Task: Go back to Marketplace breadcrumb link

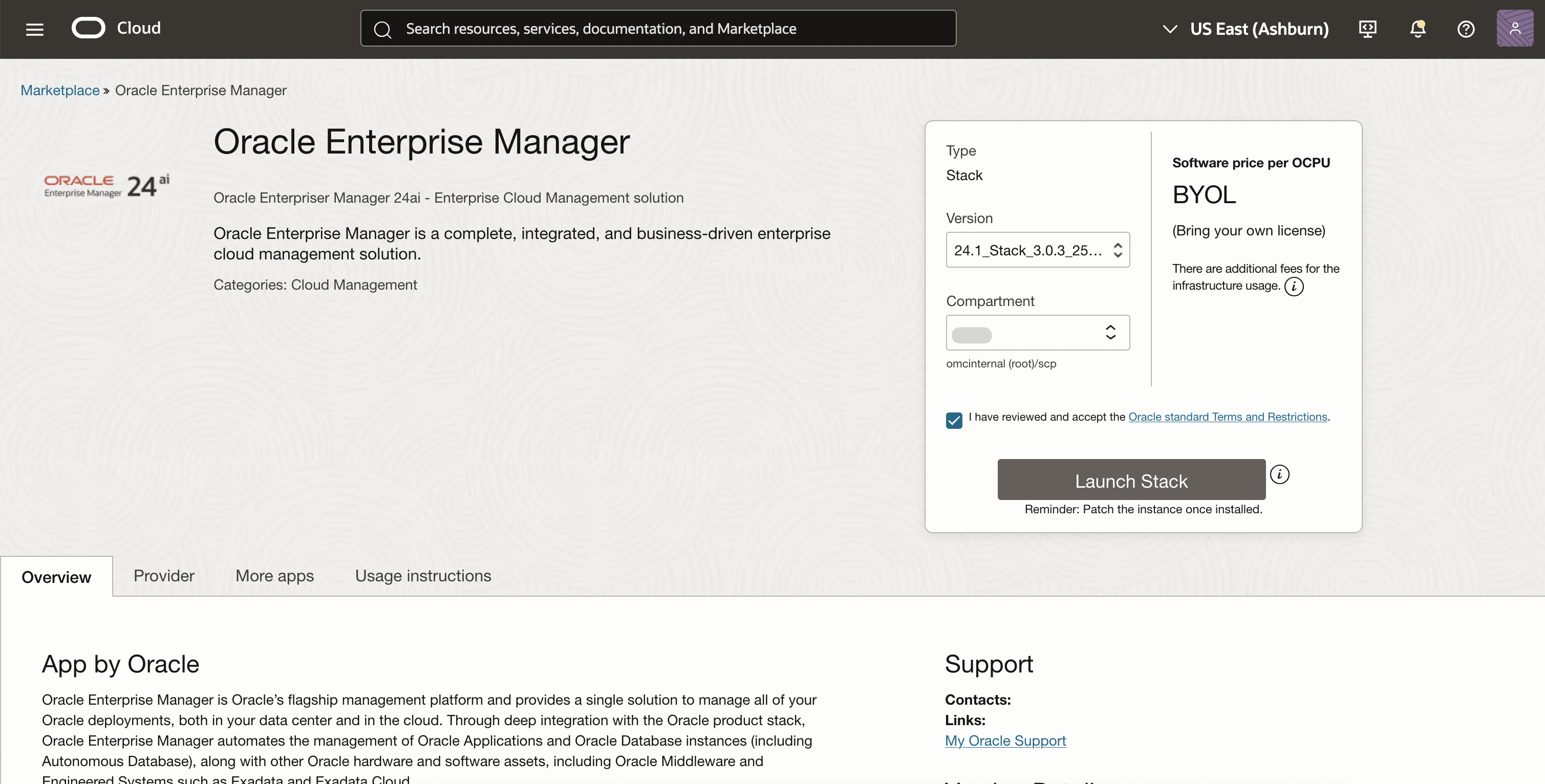Action: point(60,91)
